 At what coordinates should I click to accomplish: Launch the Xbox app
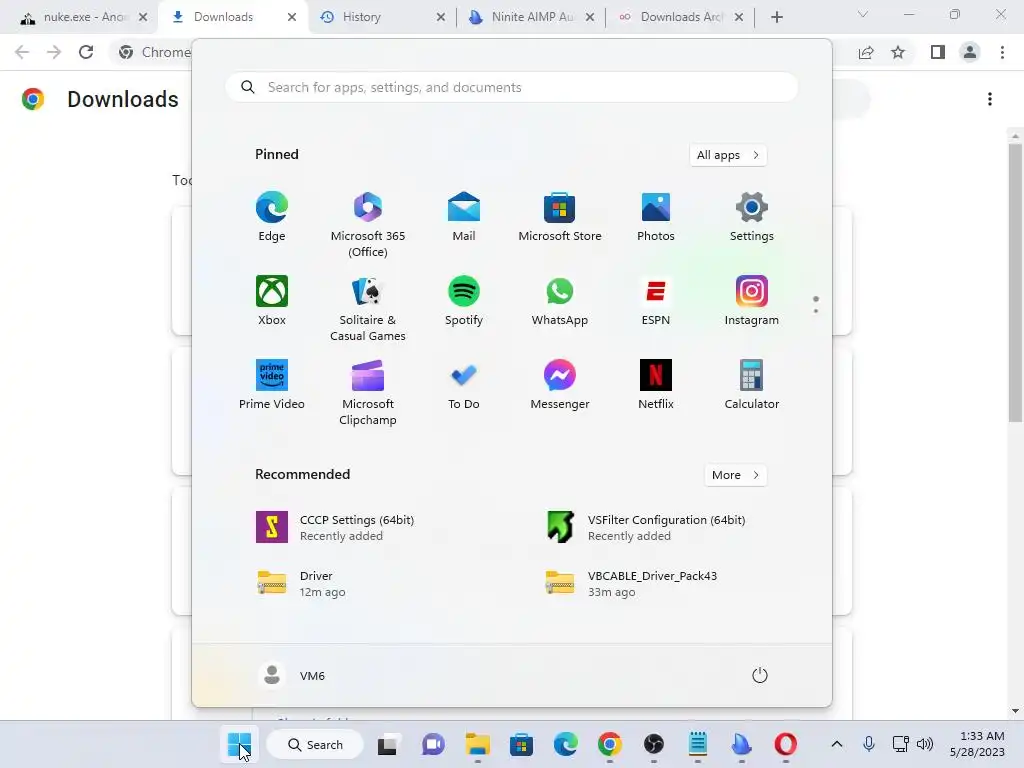[x=272, y=300]
